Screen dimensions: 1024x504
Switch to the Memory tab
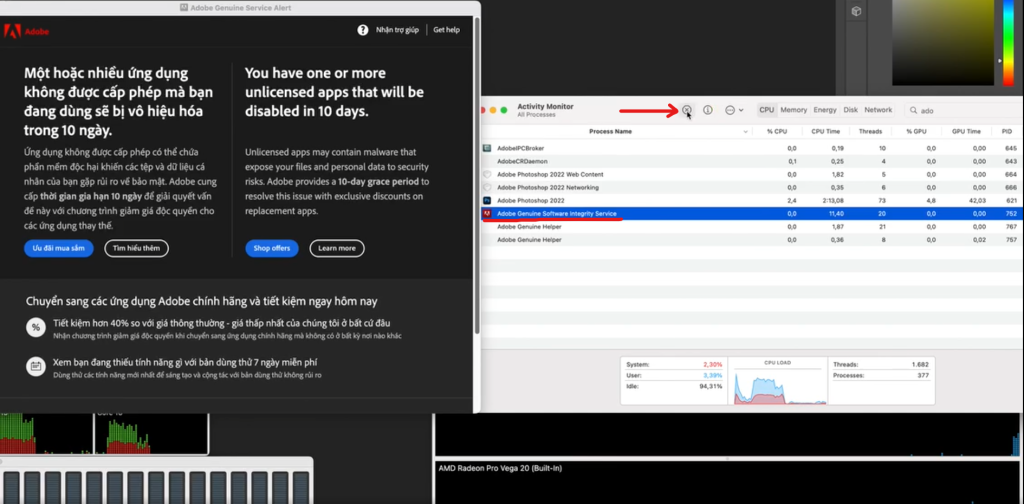tap(793, 110)
